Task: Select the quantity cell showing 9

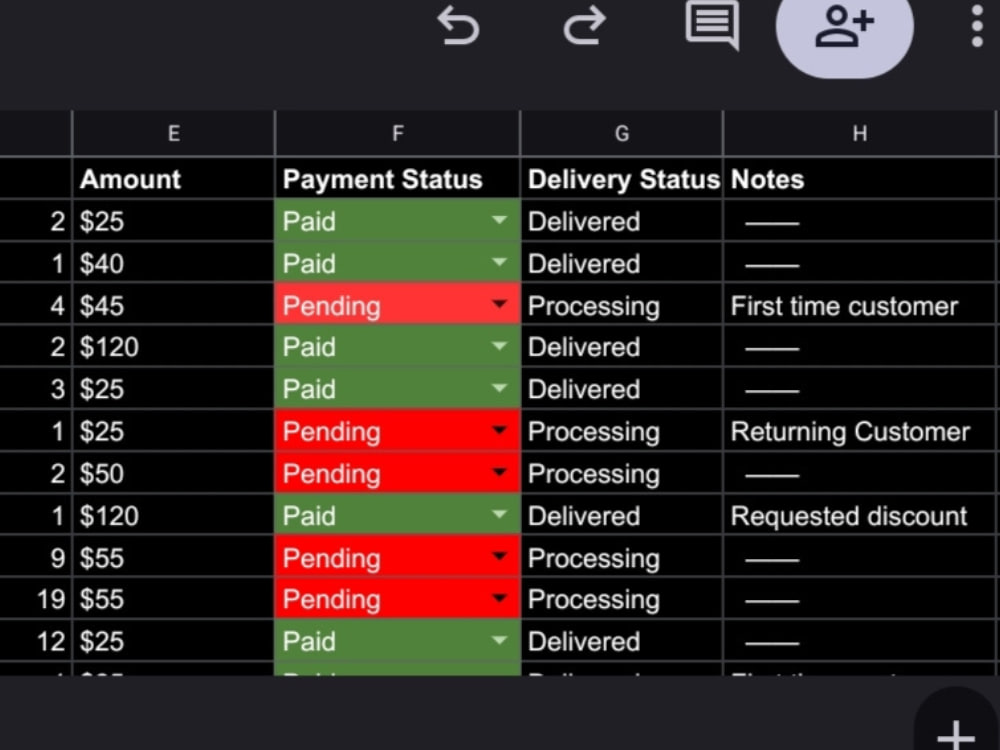Action: click(x=36, y=557)
